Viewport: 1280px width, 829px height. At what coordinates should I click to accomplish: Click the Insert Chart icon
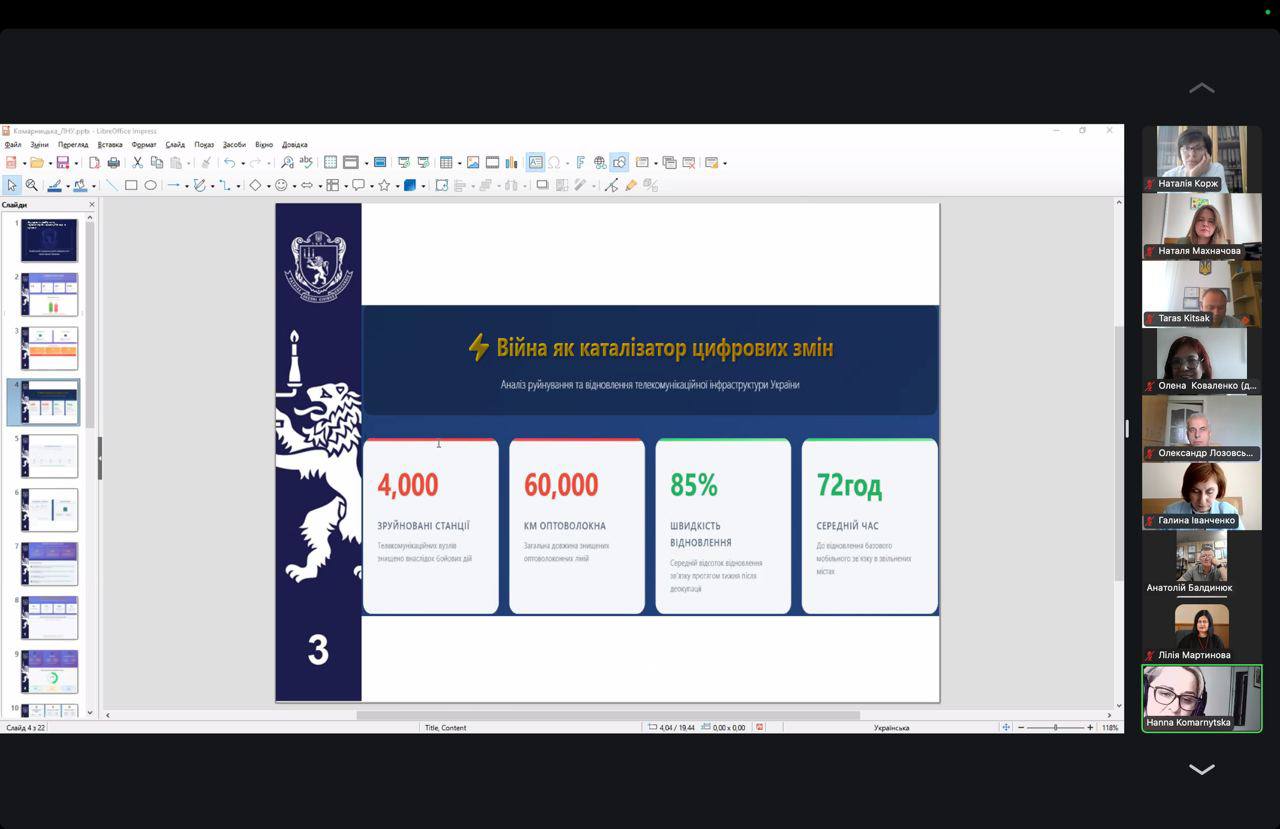pyautogui.click(x=512, y=163)
